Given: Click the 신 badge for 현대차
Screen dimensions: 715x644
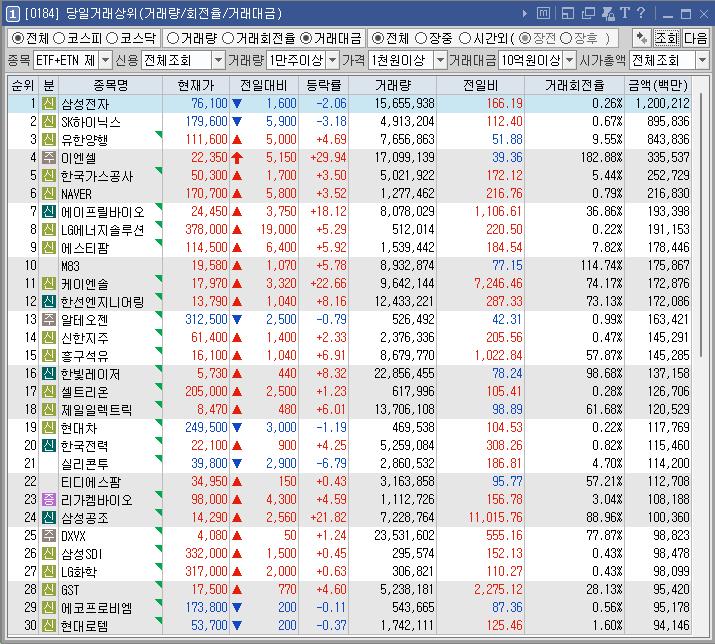Looking at the screenshot, I should [49, 428].
